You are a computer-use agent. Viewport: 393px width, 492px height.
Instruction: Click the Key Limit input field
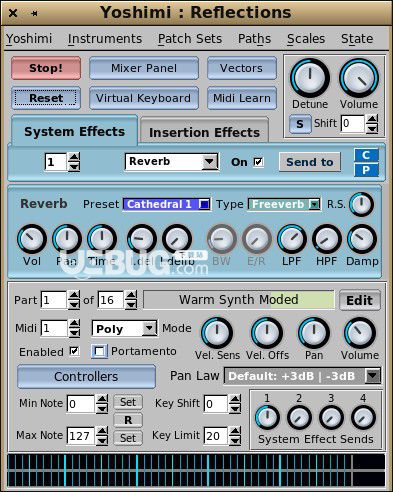216,436
